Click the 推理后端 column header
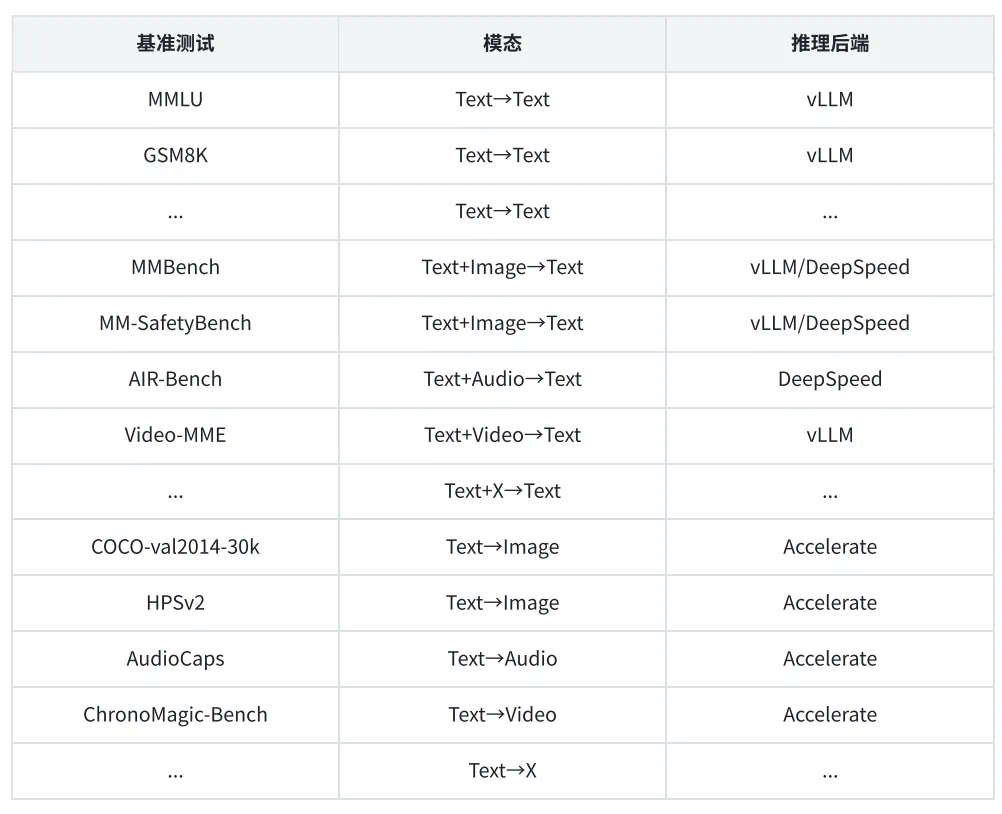Viewport: 1002px width, 814px height. 829,43
